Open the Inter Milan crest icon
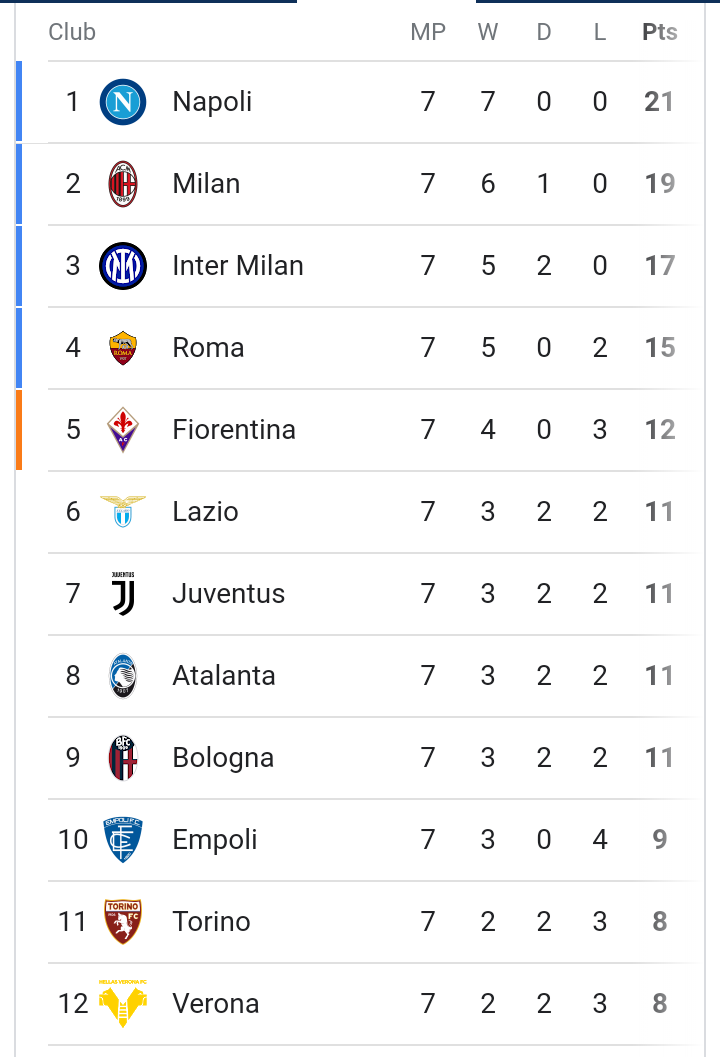720x1057 pixels. [123, 266]
